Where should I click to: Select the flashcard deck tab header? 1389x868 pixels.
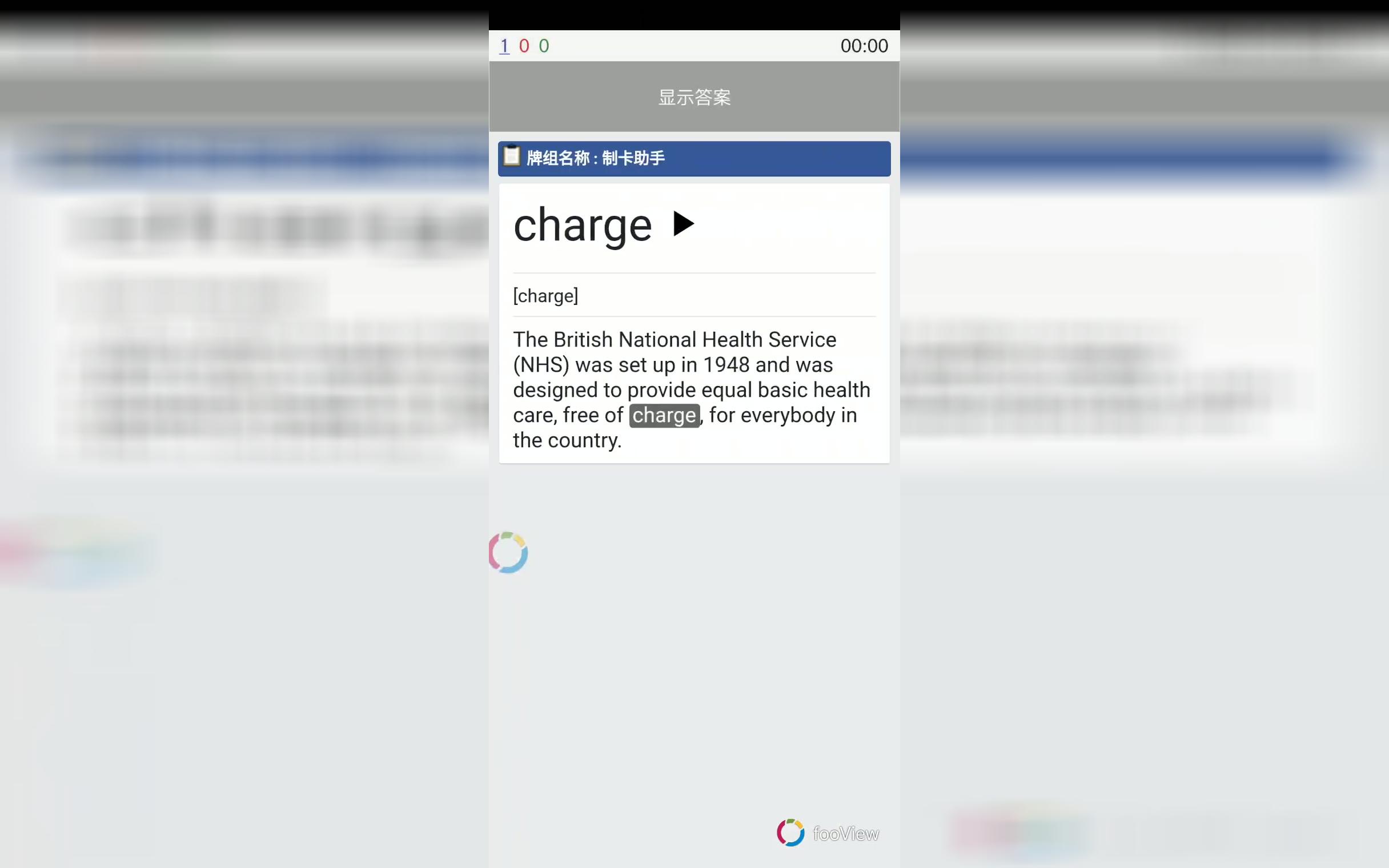pos(694,158)
